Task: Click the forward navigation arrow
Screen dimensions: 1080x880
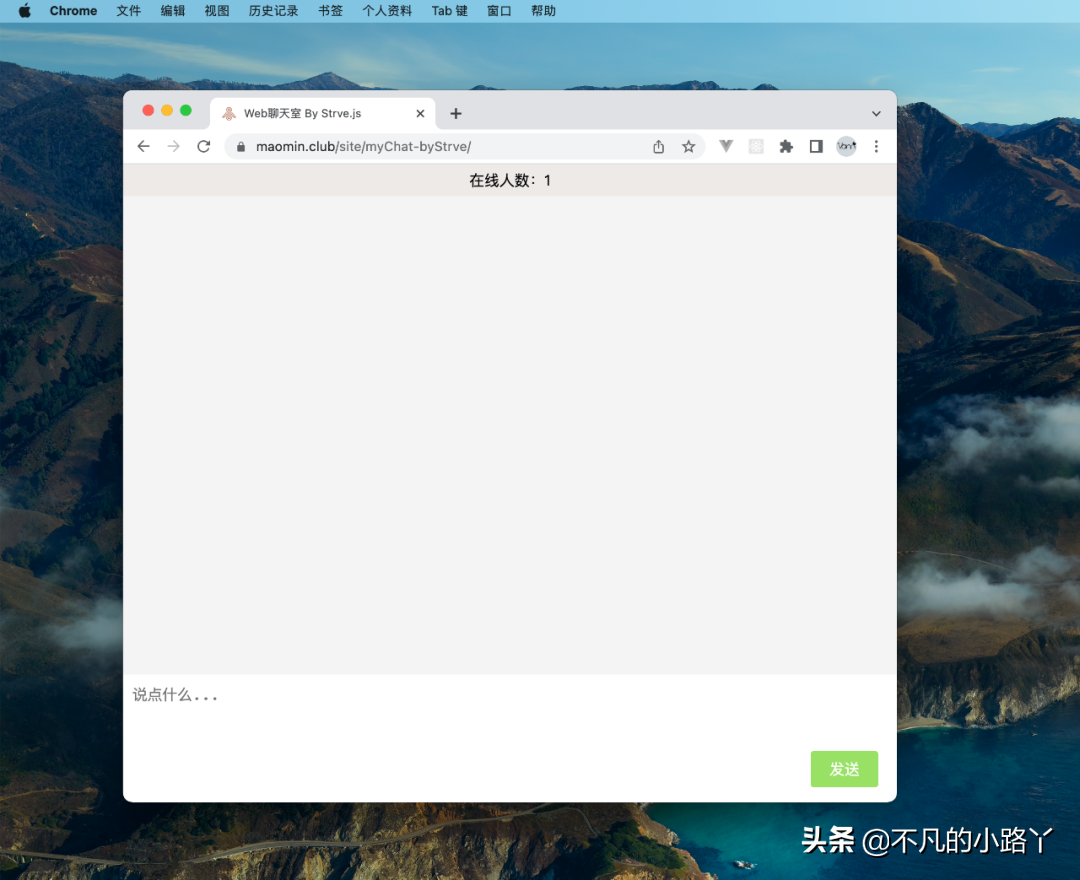Action: (x=173, y=146)
